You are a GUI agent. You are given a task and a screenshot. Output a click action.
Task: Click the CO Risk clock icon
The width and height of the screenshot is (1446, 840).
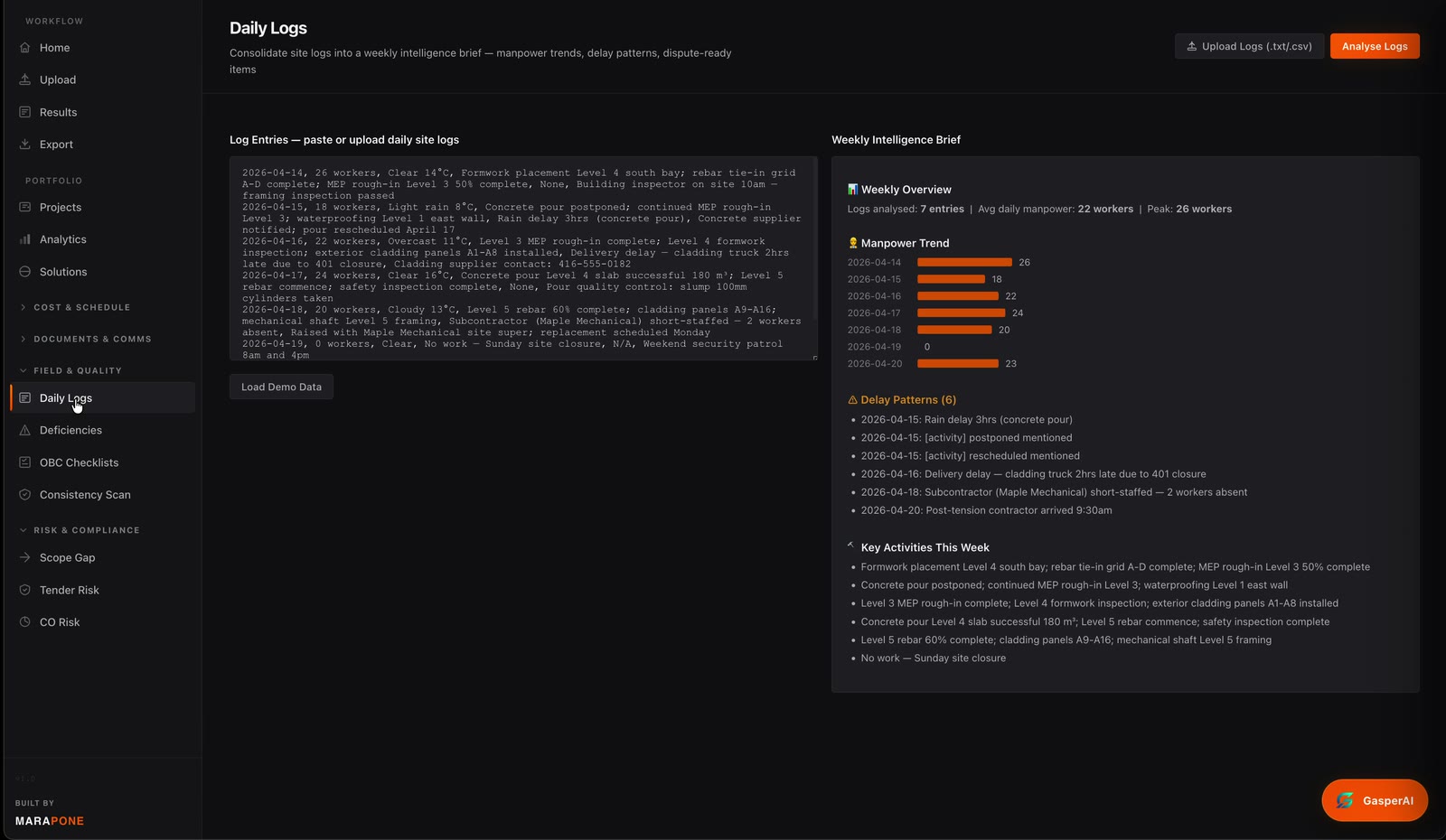click(x=24, y=622)
